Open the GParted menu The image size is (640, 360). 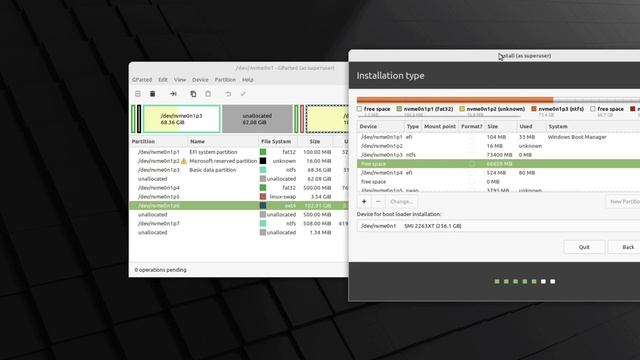[142, 80]
